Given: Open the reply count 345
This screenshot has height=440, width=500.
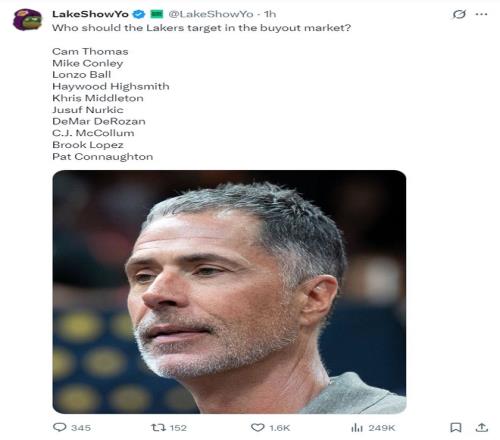Looking at the screenshot, I should 81,428.
